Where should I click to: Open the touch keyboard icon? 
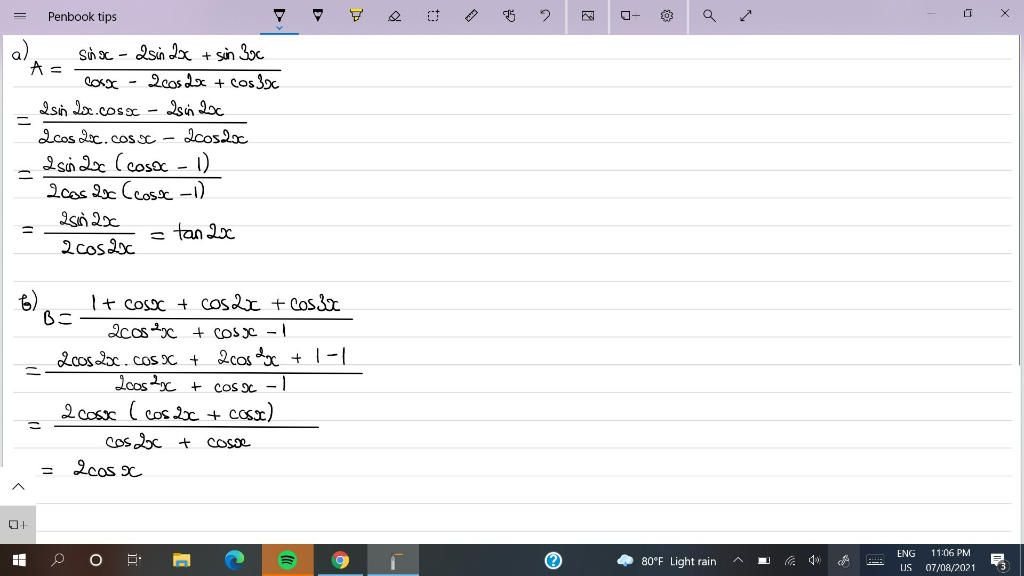pyautogui.click(x=875, y=560)
